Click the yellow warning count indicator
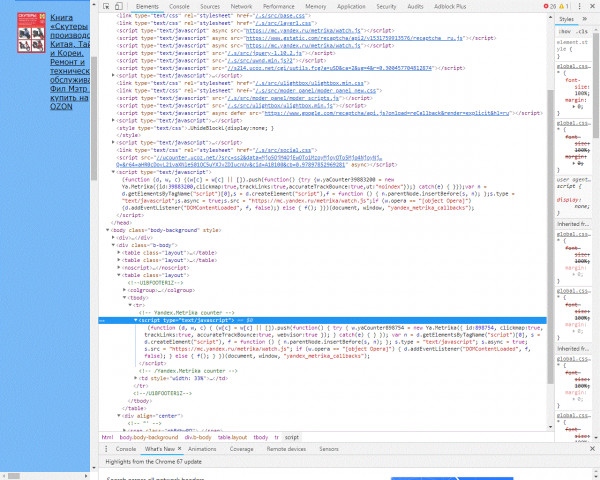 coord(564,6)
